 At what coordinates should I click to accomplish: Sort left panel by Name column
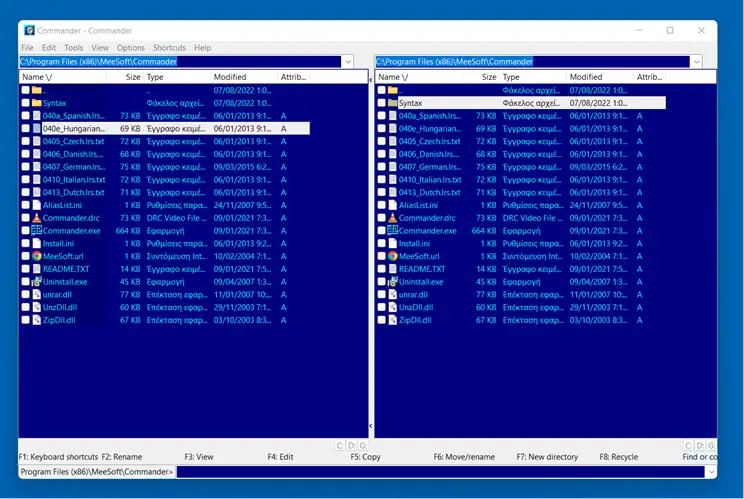tap(63, 77)
